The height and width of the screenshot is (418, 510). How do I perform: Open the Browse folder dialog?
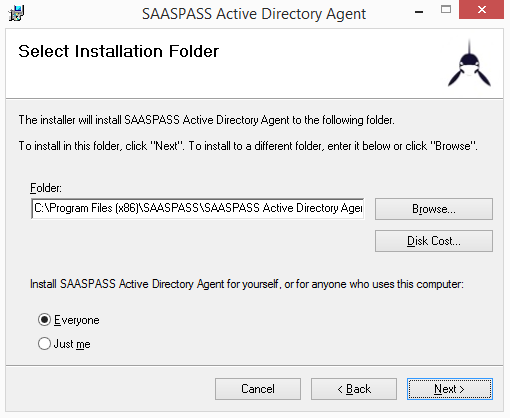(x=434, y=209)
